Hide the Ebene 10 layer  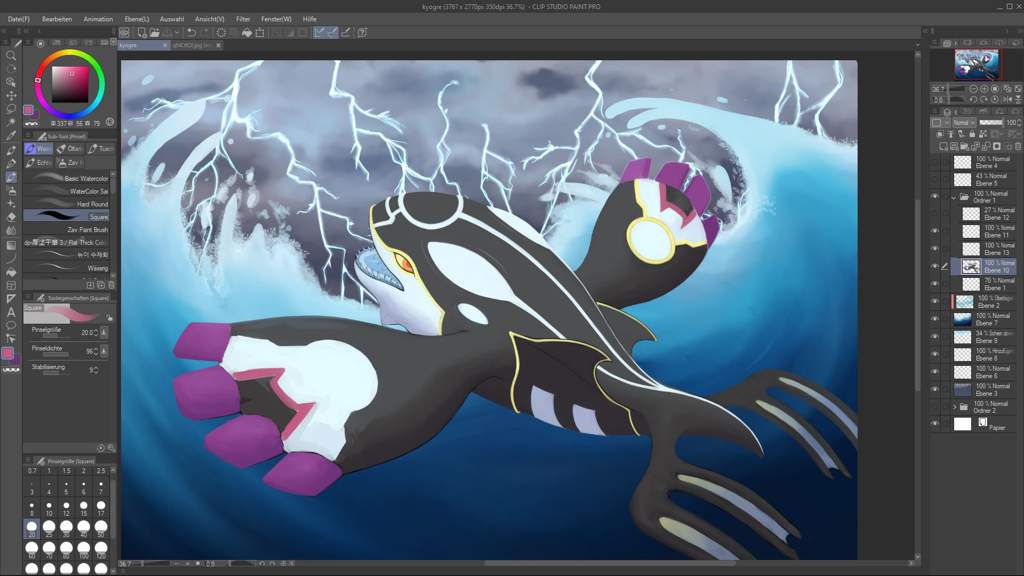(935, 266)
